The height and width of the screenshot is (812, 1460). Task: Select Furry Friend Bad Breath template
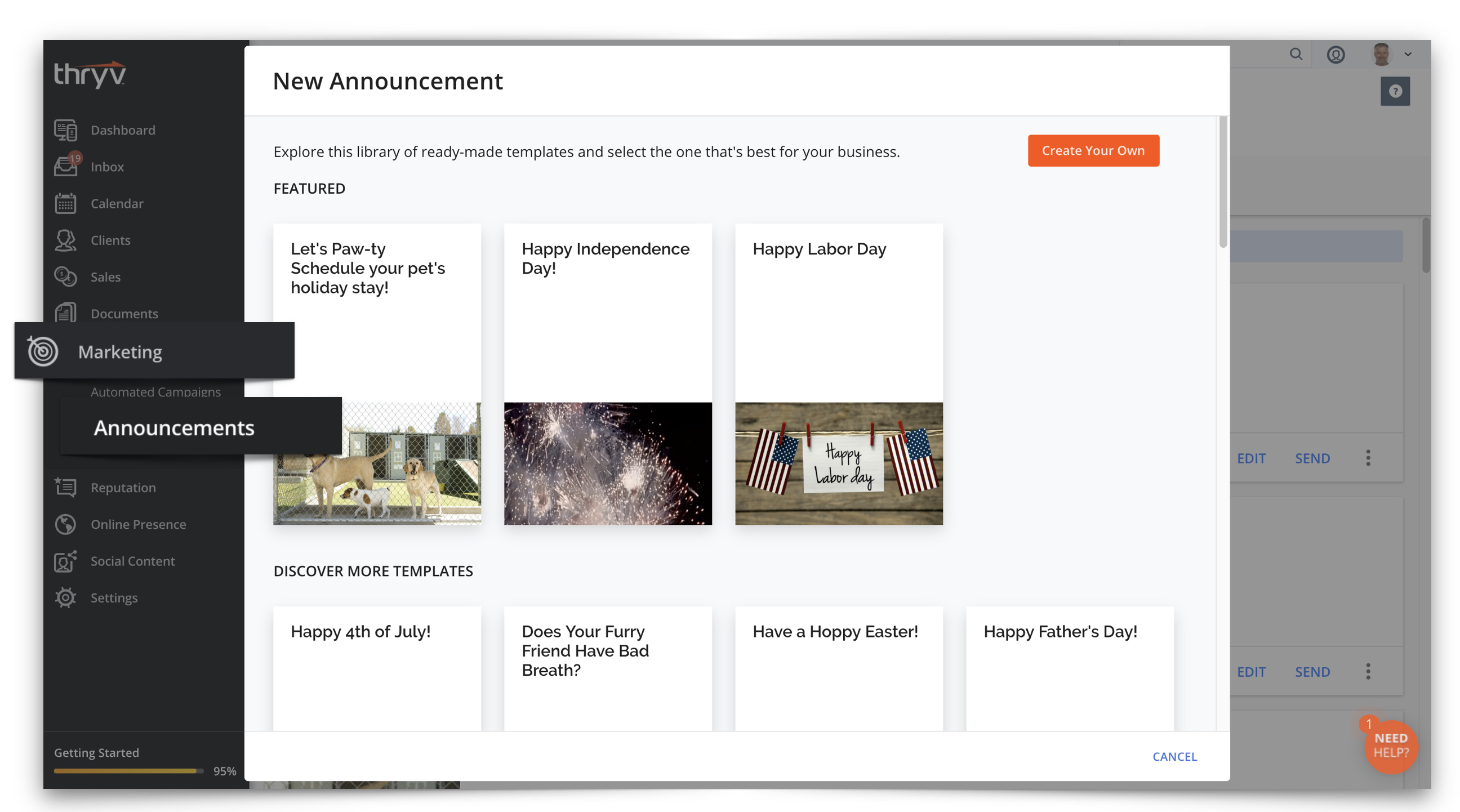tap(608, 668)
